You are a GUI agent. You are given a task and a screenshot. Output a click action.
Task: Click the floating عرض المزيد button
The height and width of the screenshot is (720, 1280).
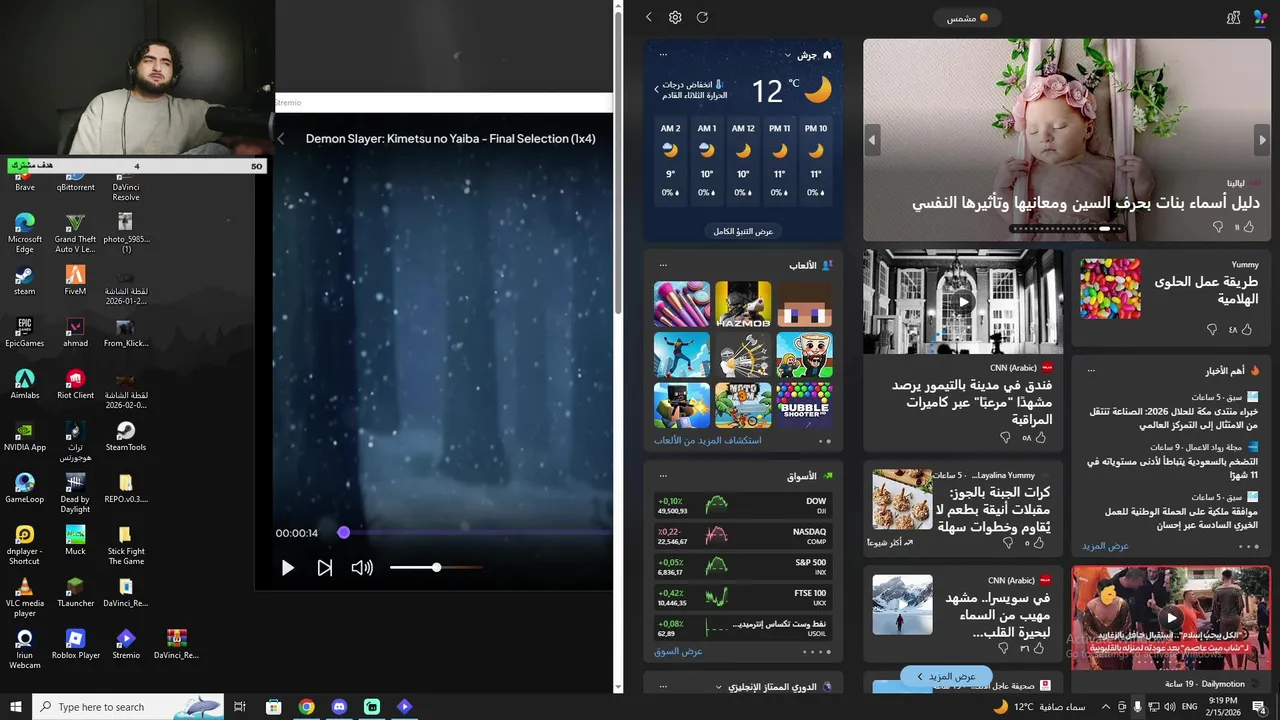946,677
